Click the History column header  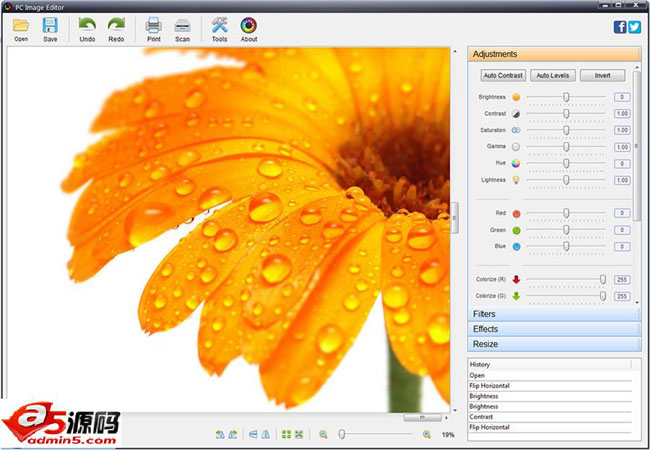pyautogui.click(x=550, y=365)
